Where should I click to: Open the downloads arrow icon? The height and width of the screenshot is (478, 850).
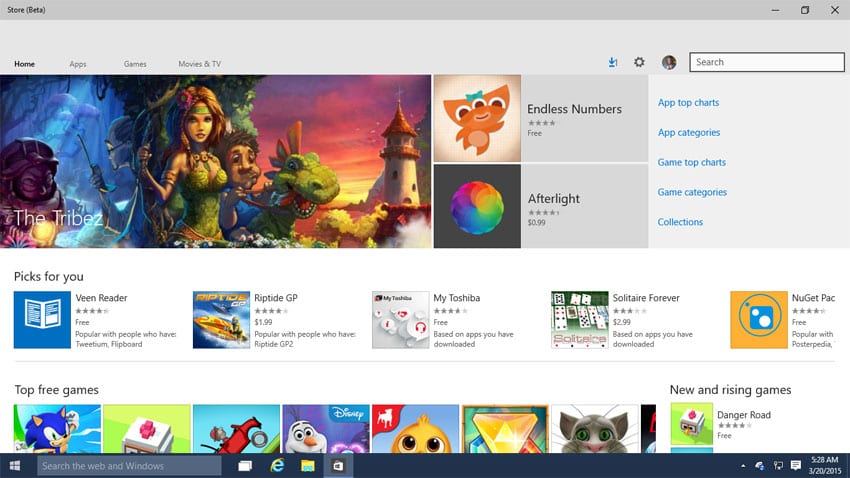tap(613, 62)
